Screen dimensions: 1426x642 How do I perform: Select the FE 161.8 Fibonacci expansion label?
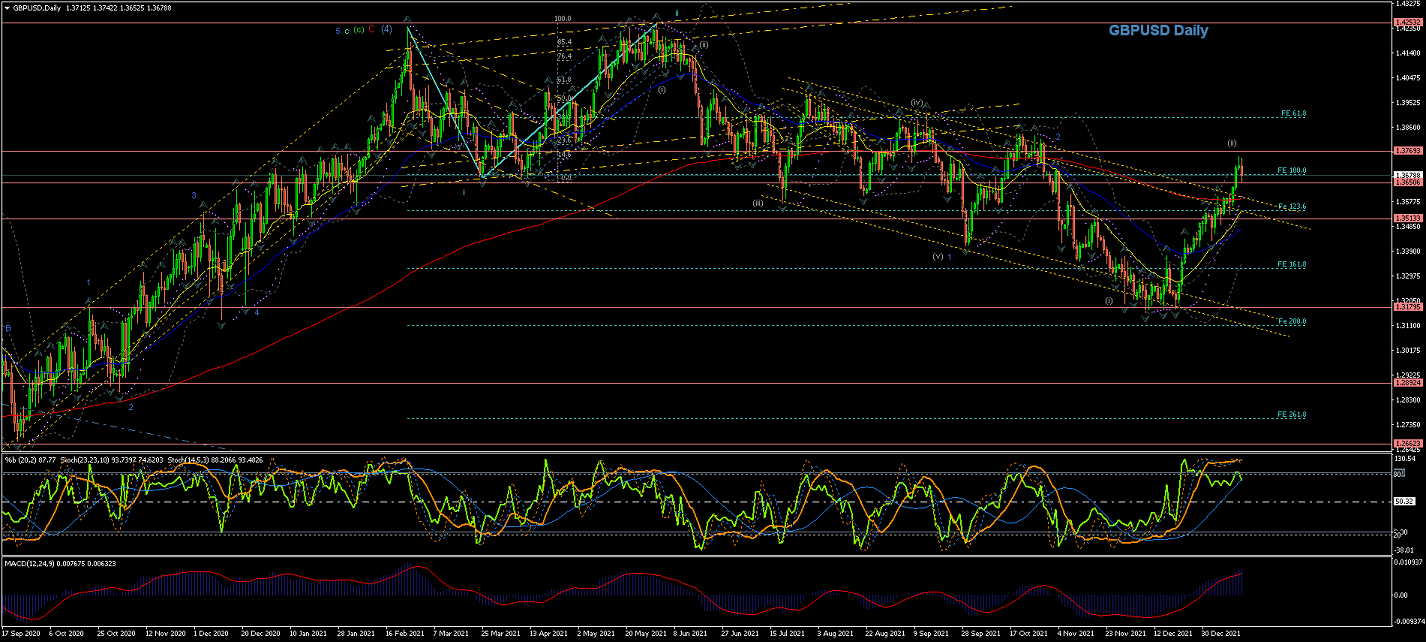(1292, 264)
